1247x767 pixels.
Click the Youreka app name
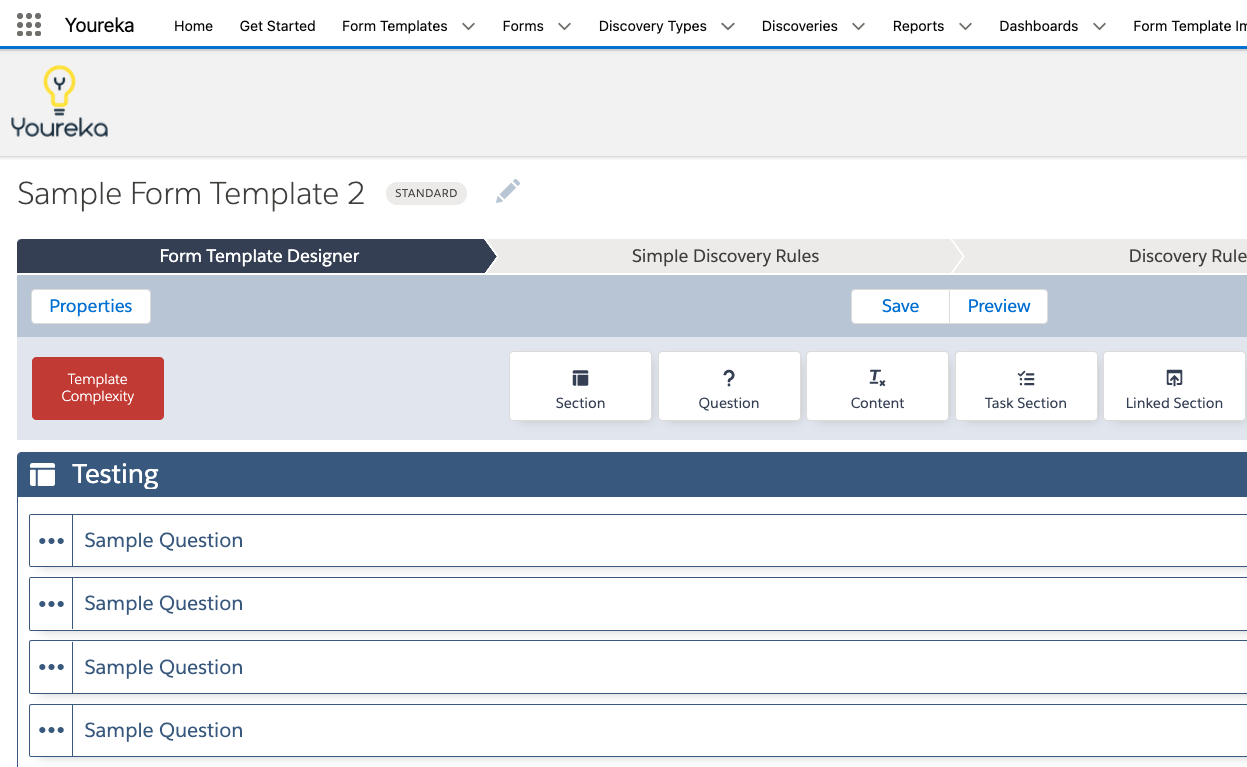pos(100,25)
